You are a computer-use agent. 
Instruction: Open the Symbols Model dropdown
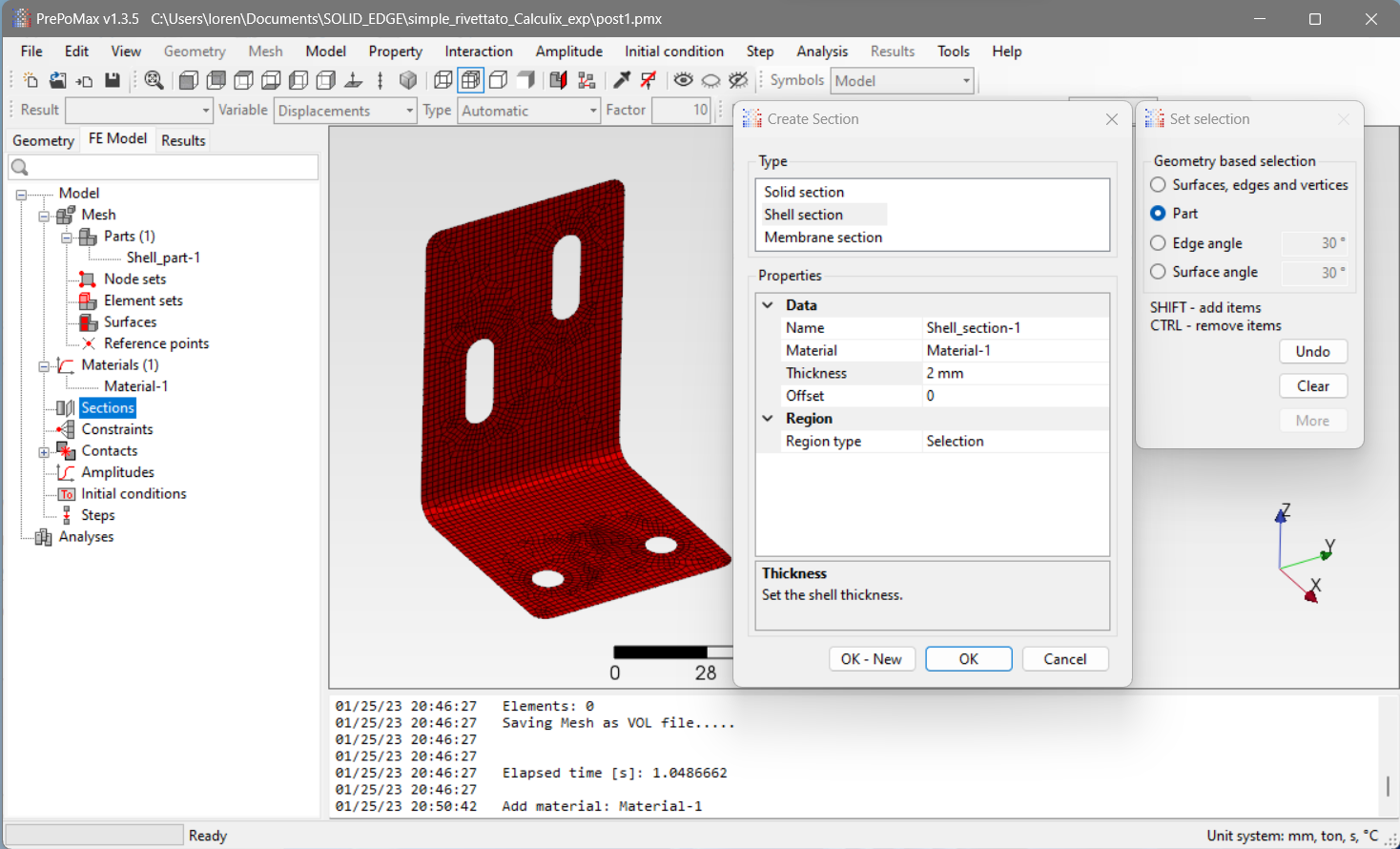[965, 81]
